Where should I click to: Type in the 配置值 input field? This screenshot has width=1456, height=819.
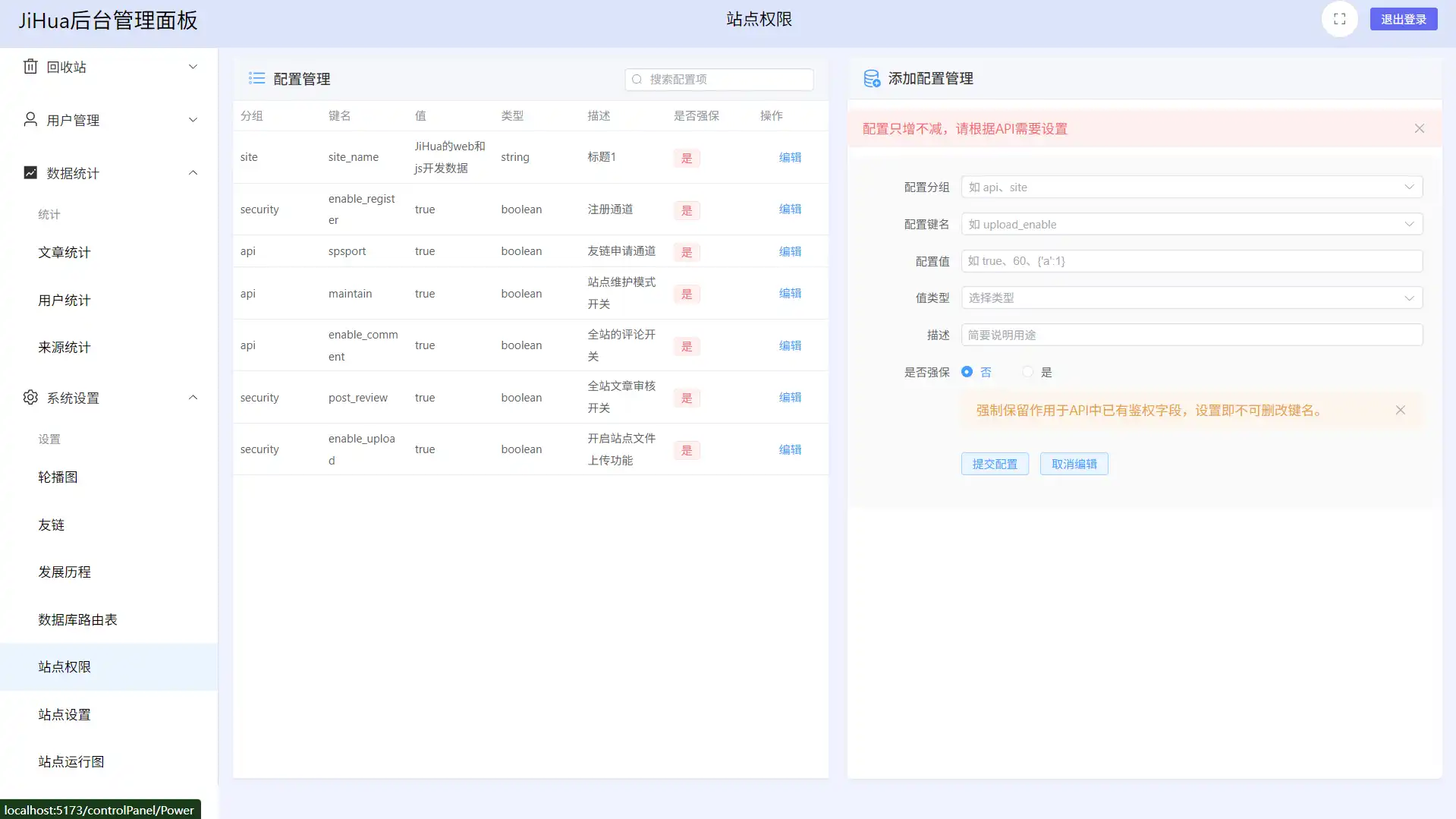click(x=1190, y=260)
